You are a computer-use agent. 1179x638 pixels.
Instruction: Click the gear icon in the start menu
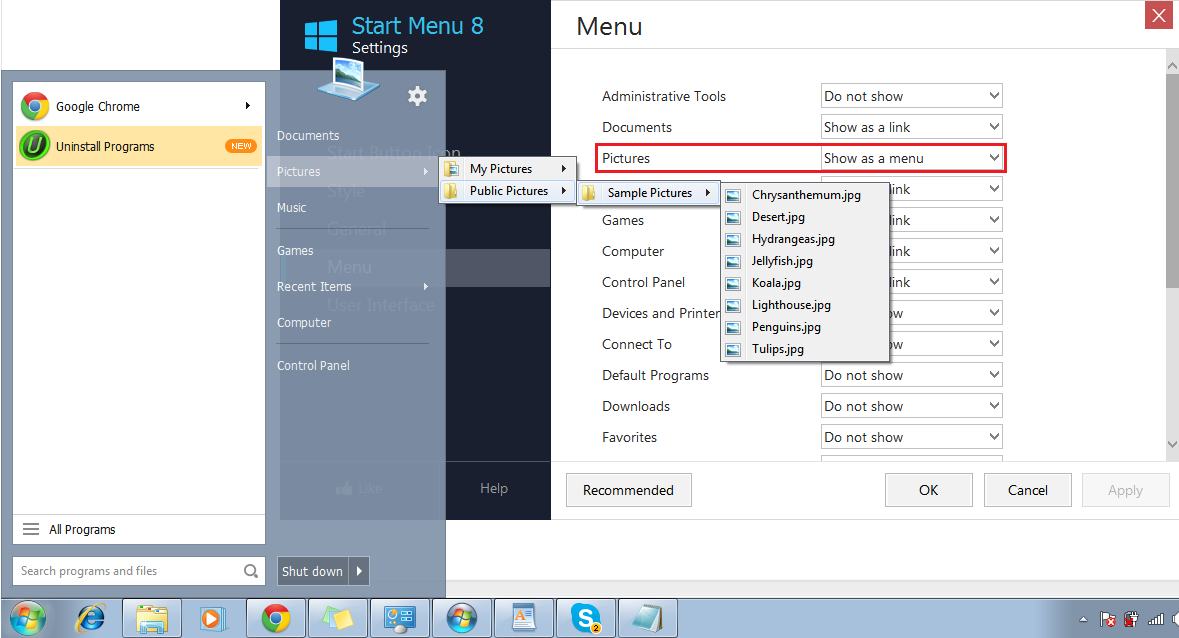pos(417,95)
